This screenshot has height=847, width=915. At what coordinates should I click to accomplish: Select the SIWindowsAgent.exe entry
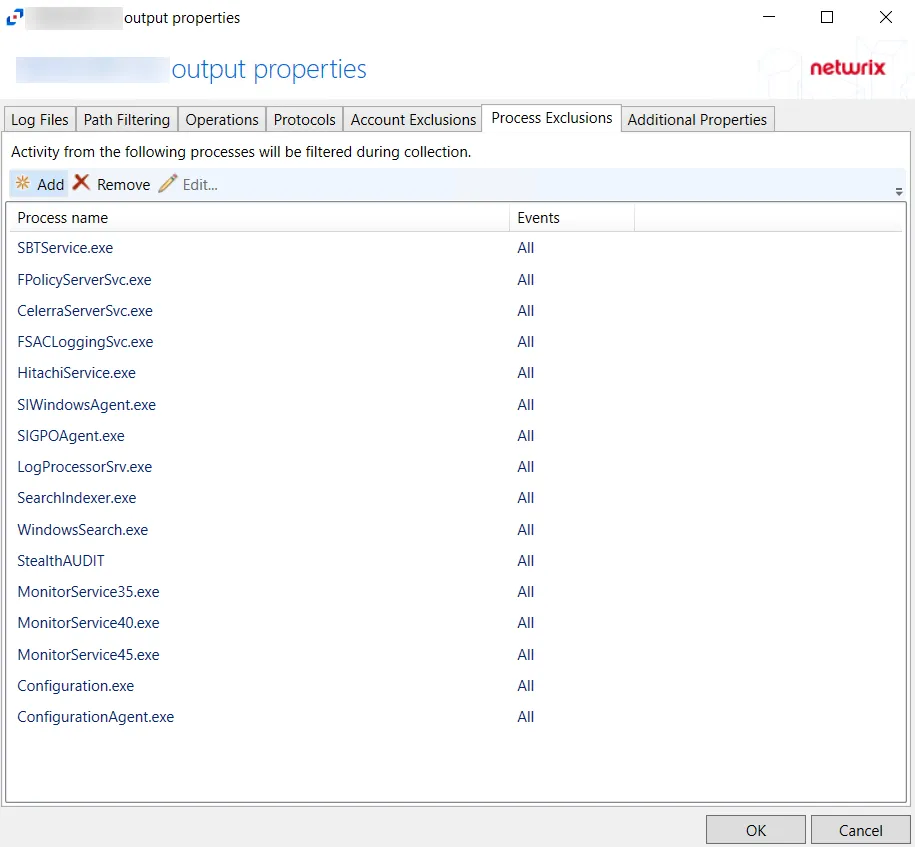[x=455, y=405]
